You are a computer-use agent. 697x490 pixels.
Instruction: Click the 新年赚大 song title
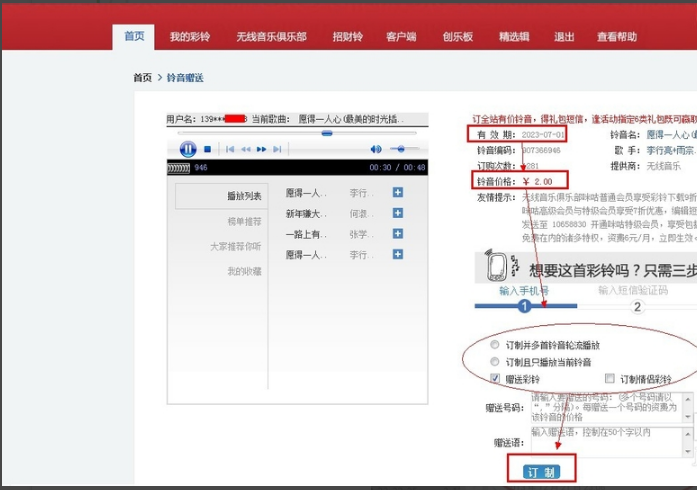tap(306, 213)
